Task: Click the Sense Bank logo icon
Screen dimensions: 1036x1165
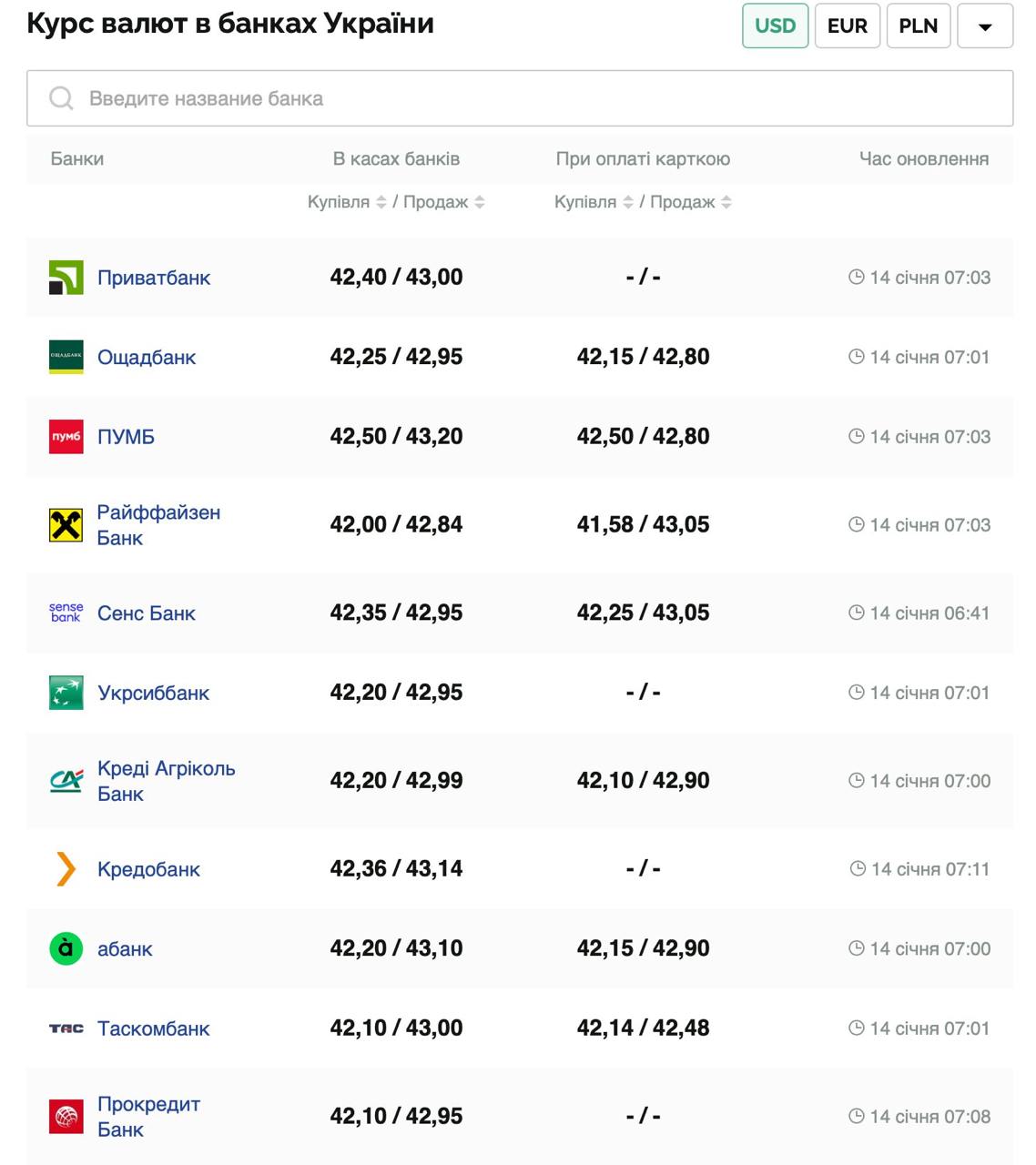Action: (x=66, y=613)
